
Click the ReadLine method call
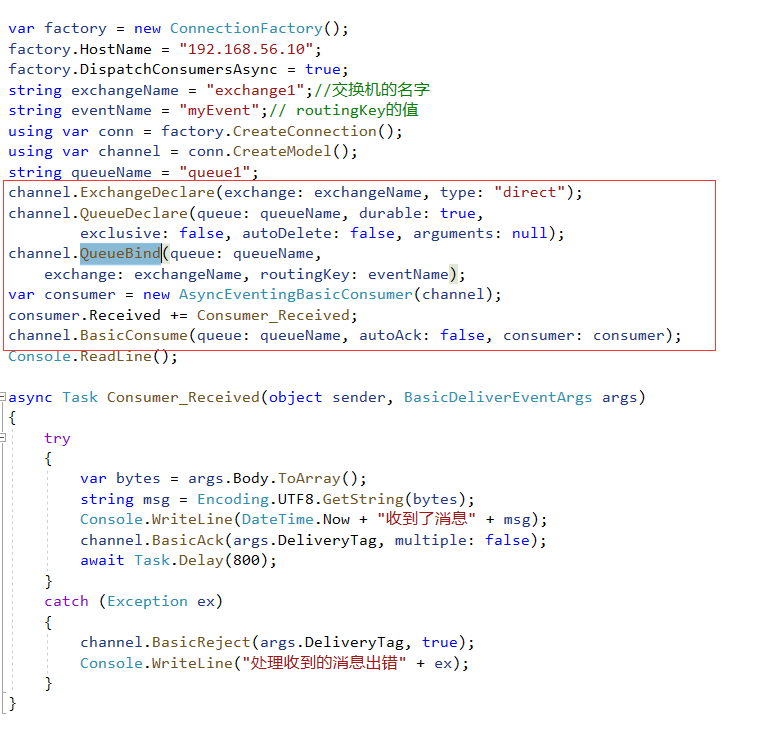116,356
